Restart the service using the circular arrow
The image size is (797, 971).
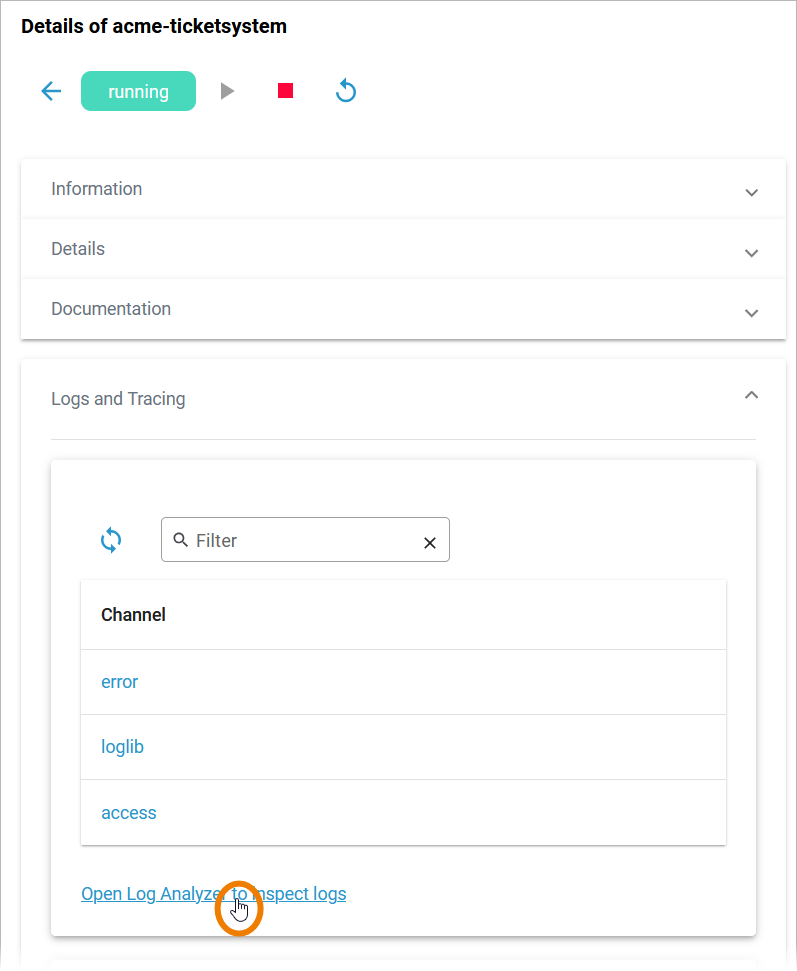(346, 91)
